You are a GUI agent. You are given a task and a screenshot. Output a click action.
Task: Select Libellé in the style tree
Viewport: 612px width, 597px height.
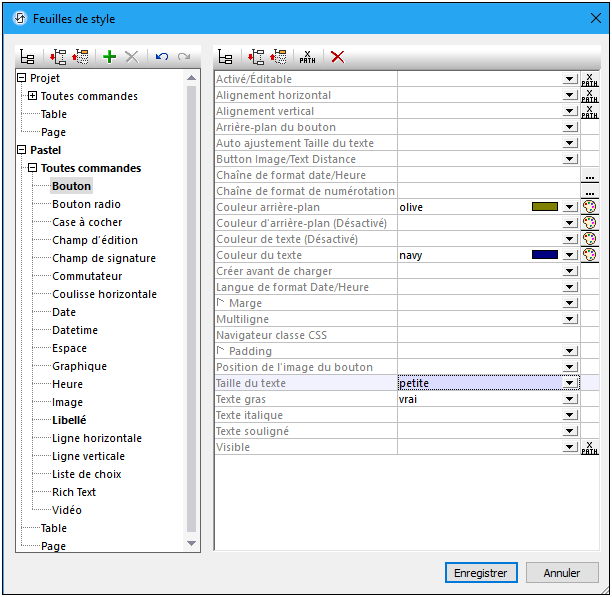pos(69,420)
